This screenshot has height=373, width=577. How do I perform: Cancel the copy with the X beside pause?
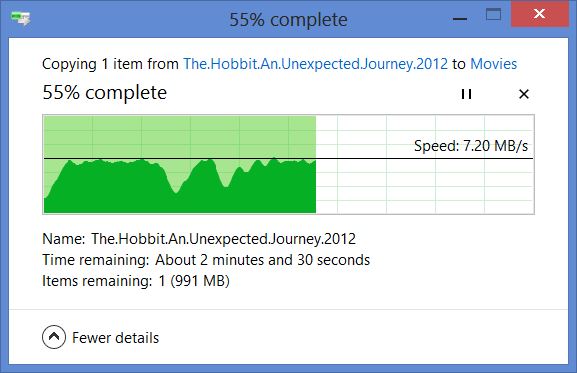click(524, 94)
